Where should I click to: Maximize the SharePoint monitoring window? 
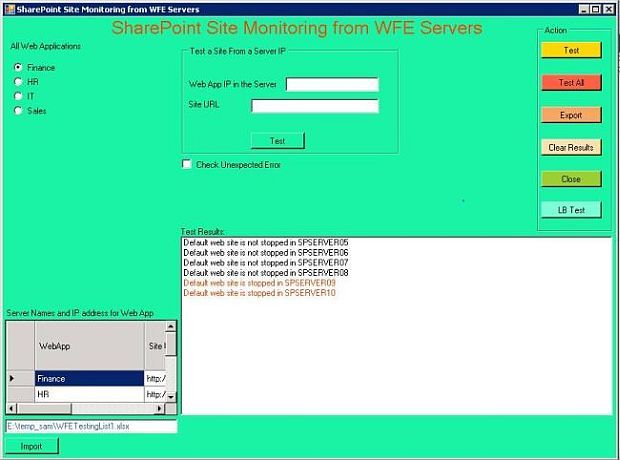point(595,9)
